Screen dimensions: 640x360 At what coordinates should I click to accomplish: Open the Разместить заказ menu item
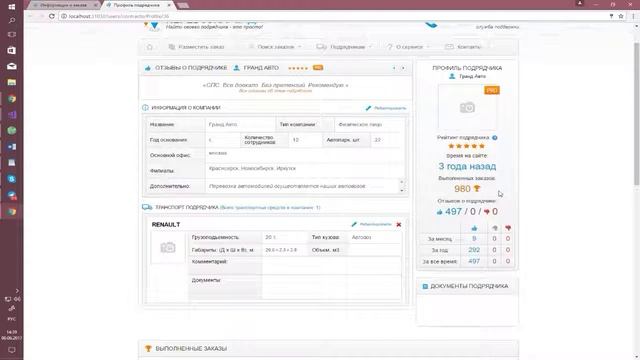[196, 47]
